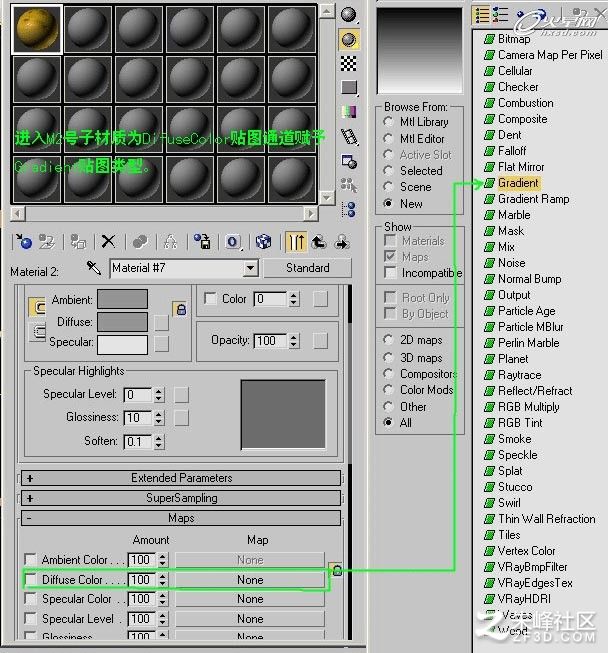The width and height of the screenshot is (608, 653).
Task: Click the Opacity map square button
Action: 320,341
